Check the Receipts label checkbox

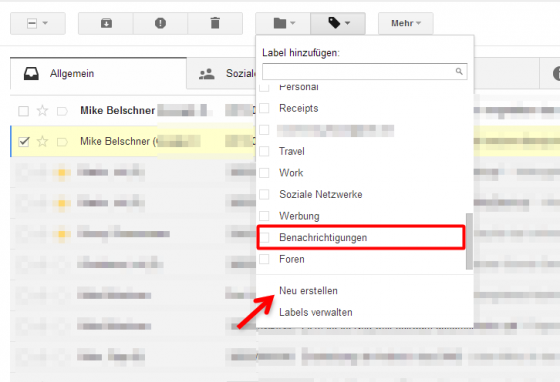point(264,108)
